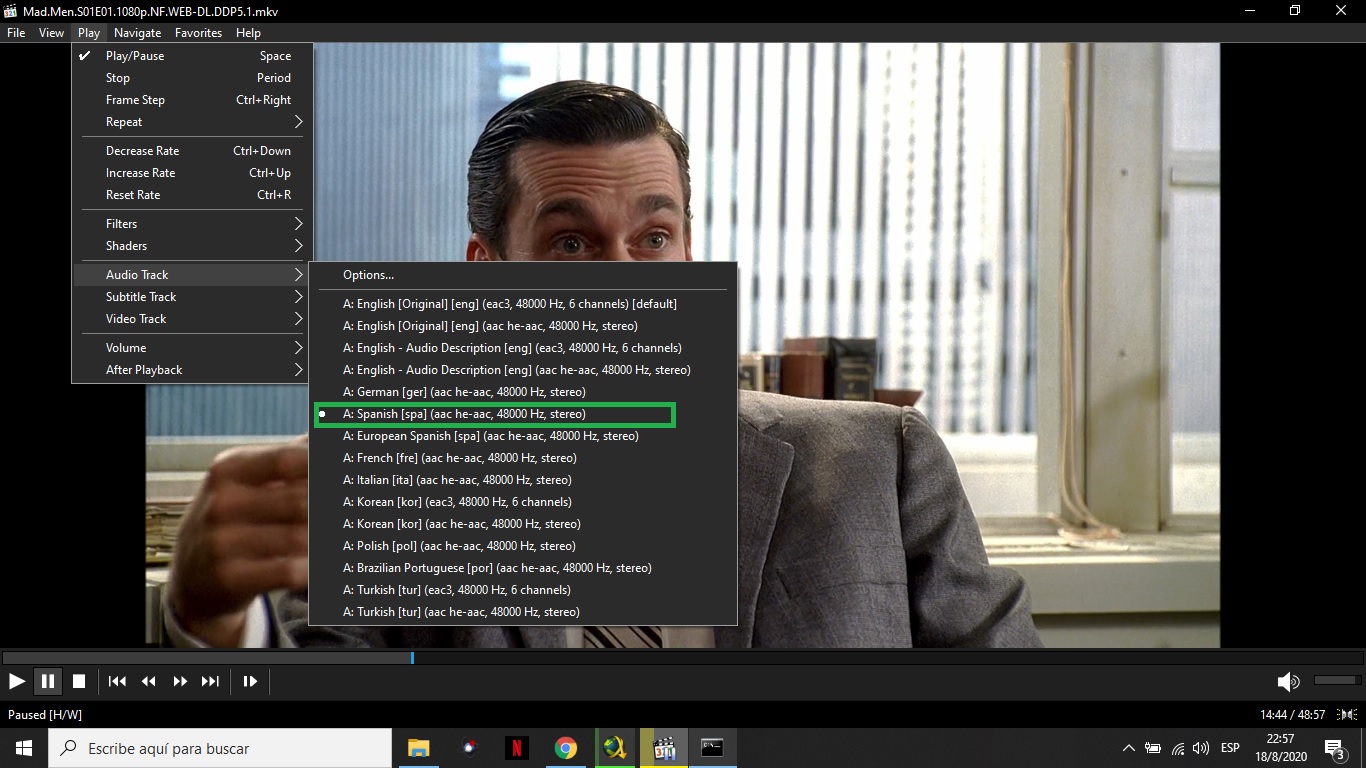Open the File menu

click(16, 33)
